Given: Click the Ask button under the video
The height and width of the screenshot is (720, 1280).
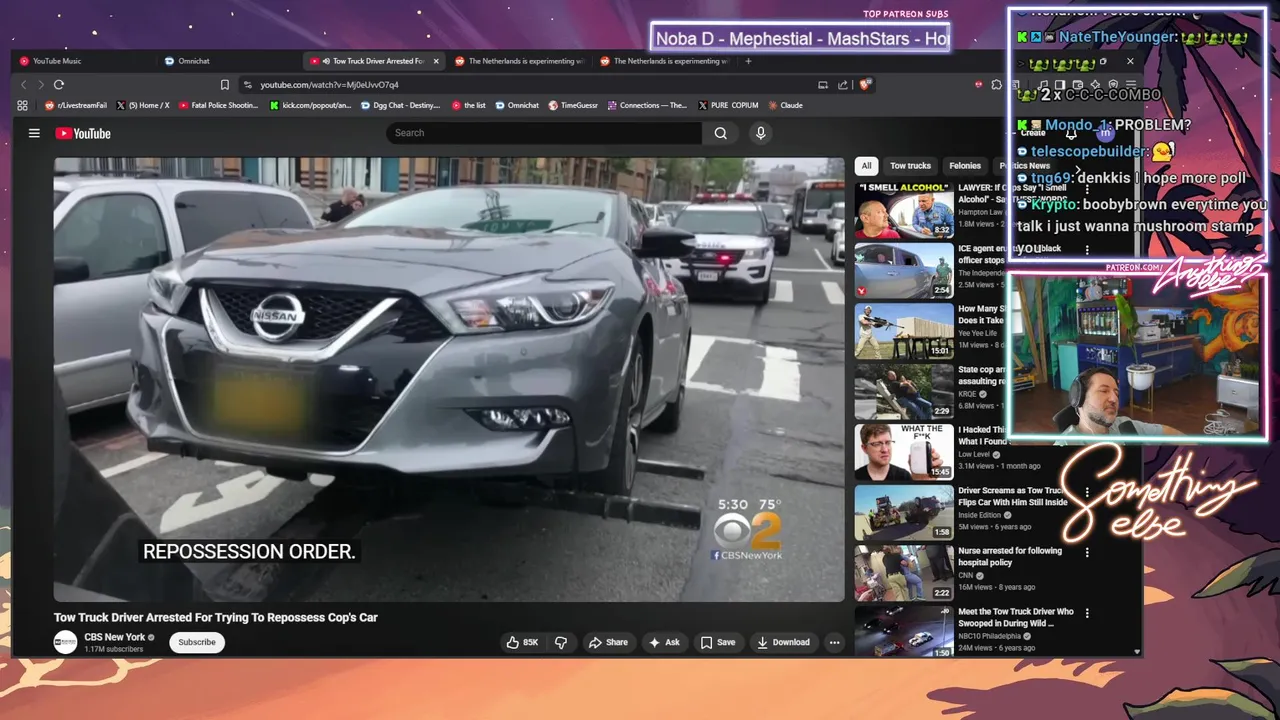Looking at the screenshot, I should point(665,642).
